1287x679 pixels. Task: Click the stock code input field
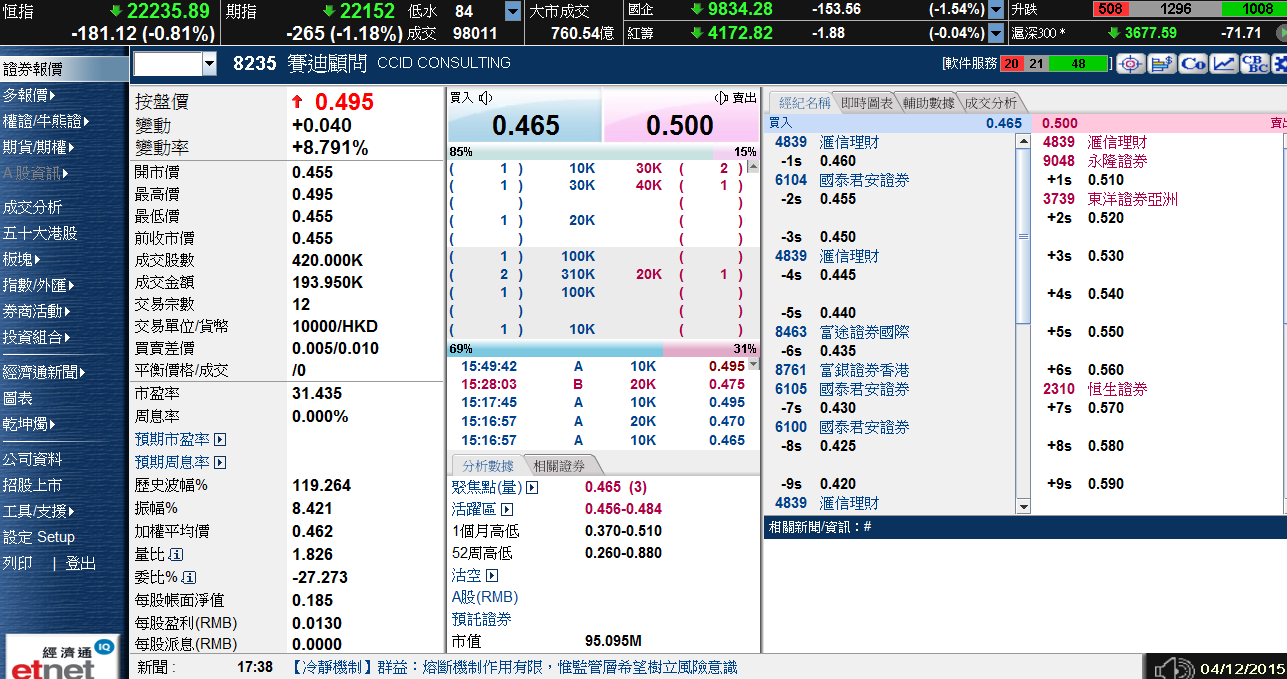[167, 65]
